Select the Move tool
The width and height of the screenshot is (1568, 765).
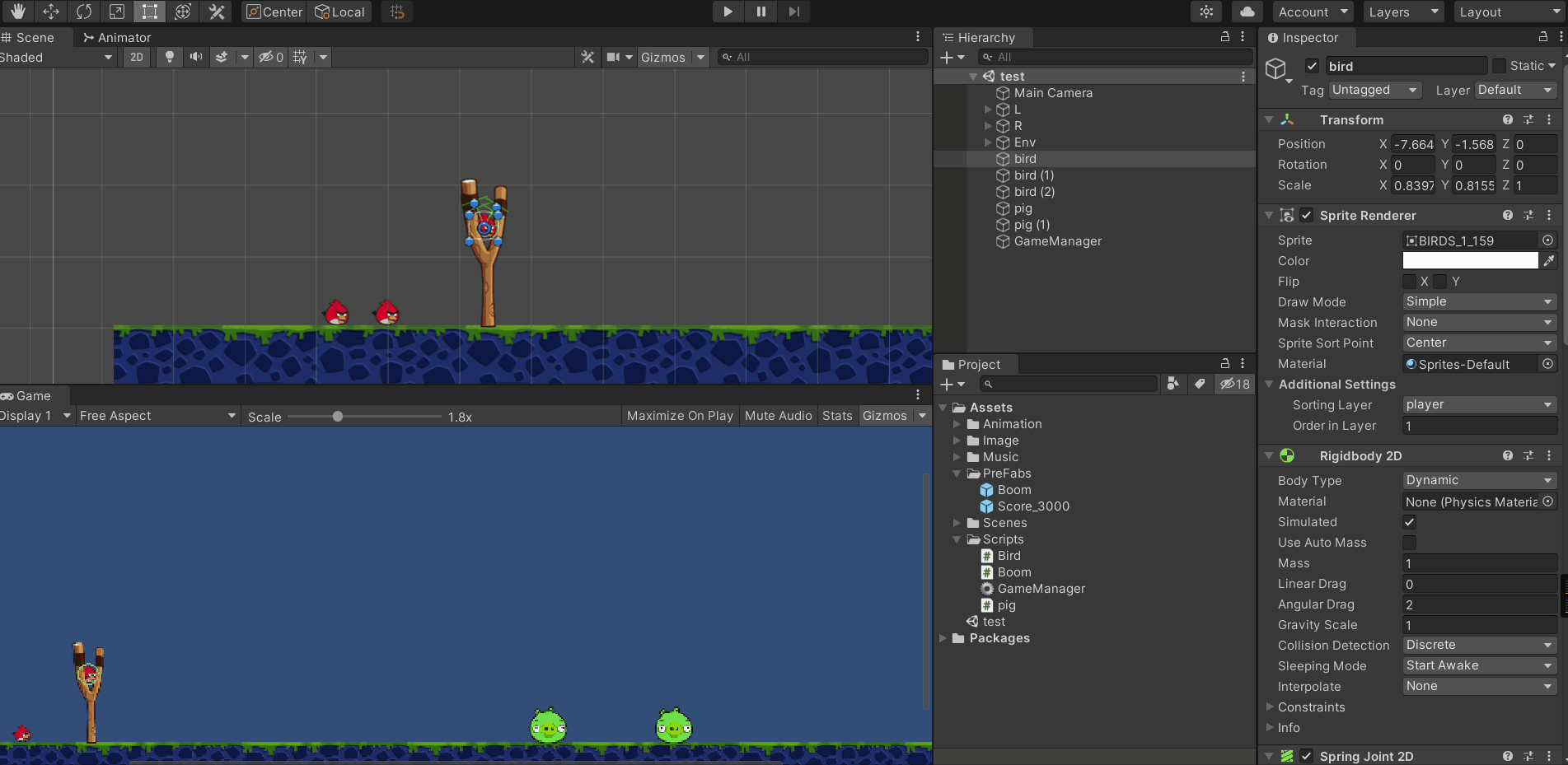point(50,12)
